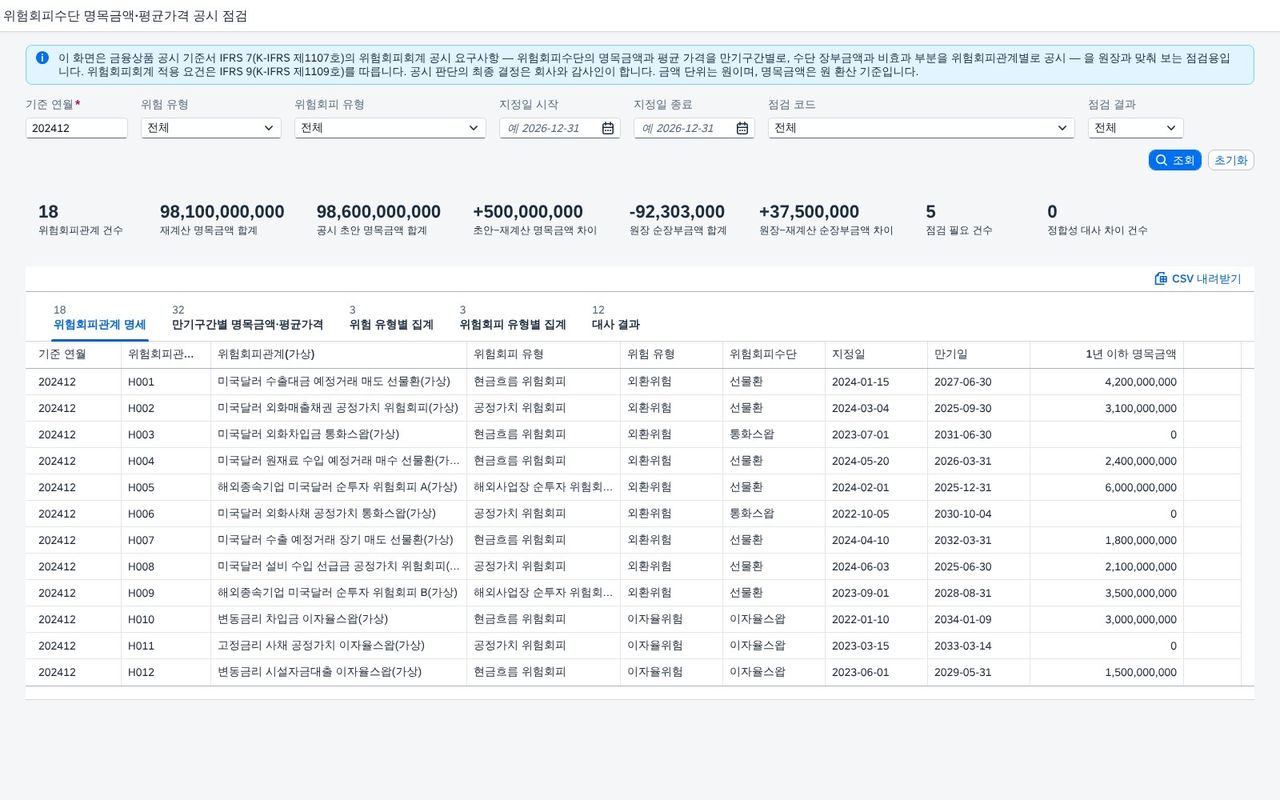Click the 위험회피관계(가상) column header
The width and height of the screenshot is (1280, 800).
click(x=338, y=354)
